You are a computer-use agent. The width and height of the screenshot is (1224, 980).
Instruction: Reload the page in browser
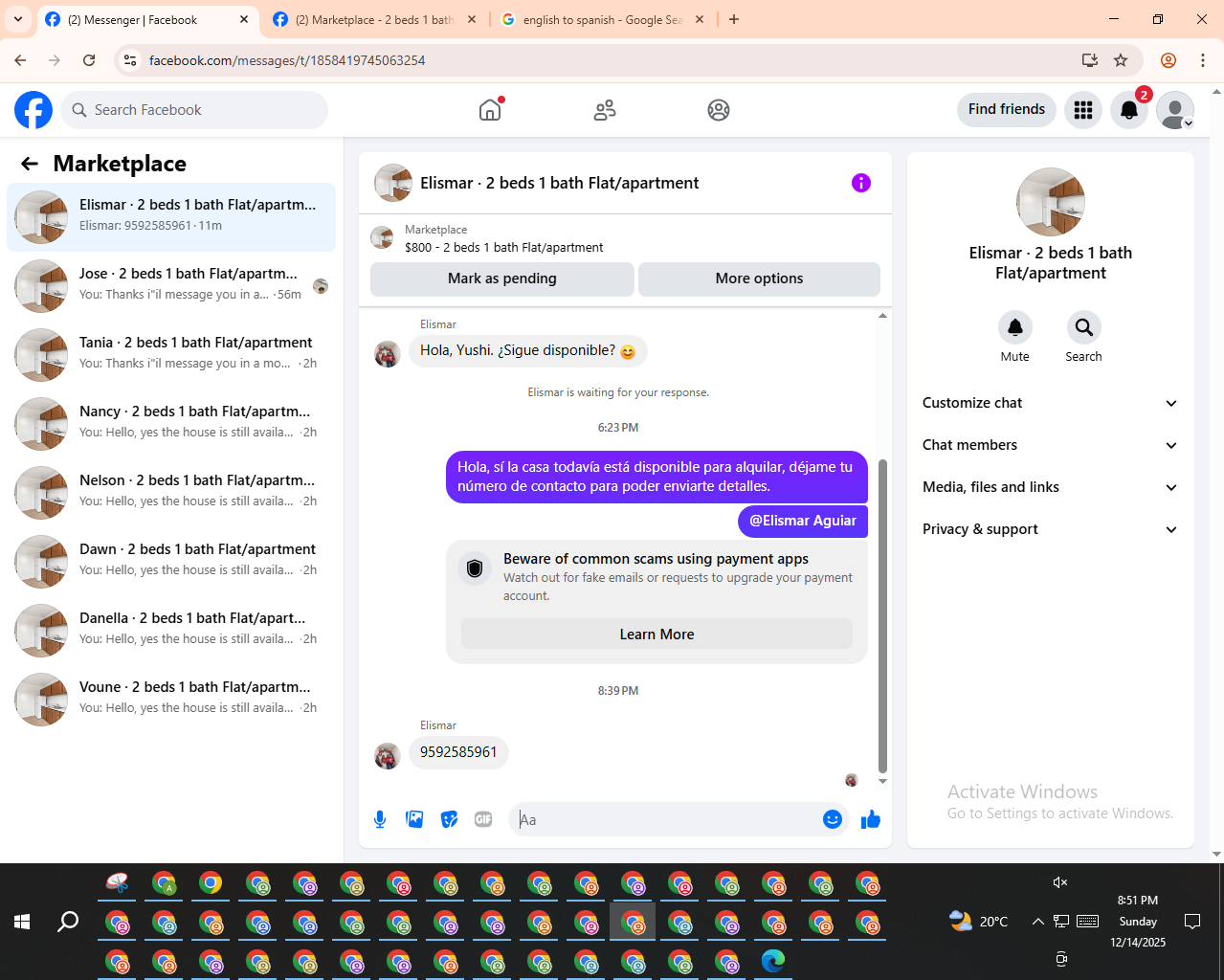pyautogui.click(x=89, y=60)
